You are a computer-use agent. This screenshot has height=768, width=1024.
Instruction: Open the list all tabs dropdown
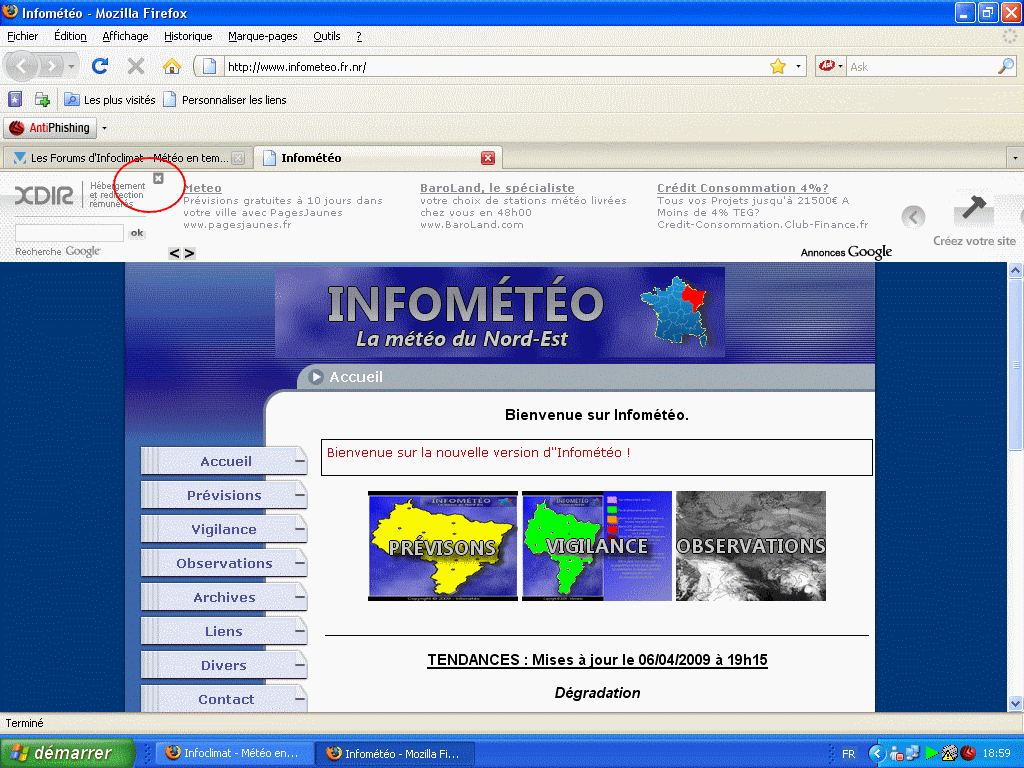(1014, 158)
